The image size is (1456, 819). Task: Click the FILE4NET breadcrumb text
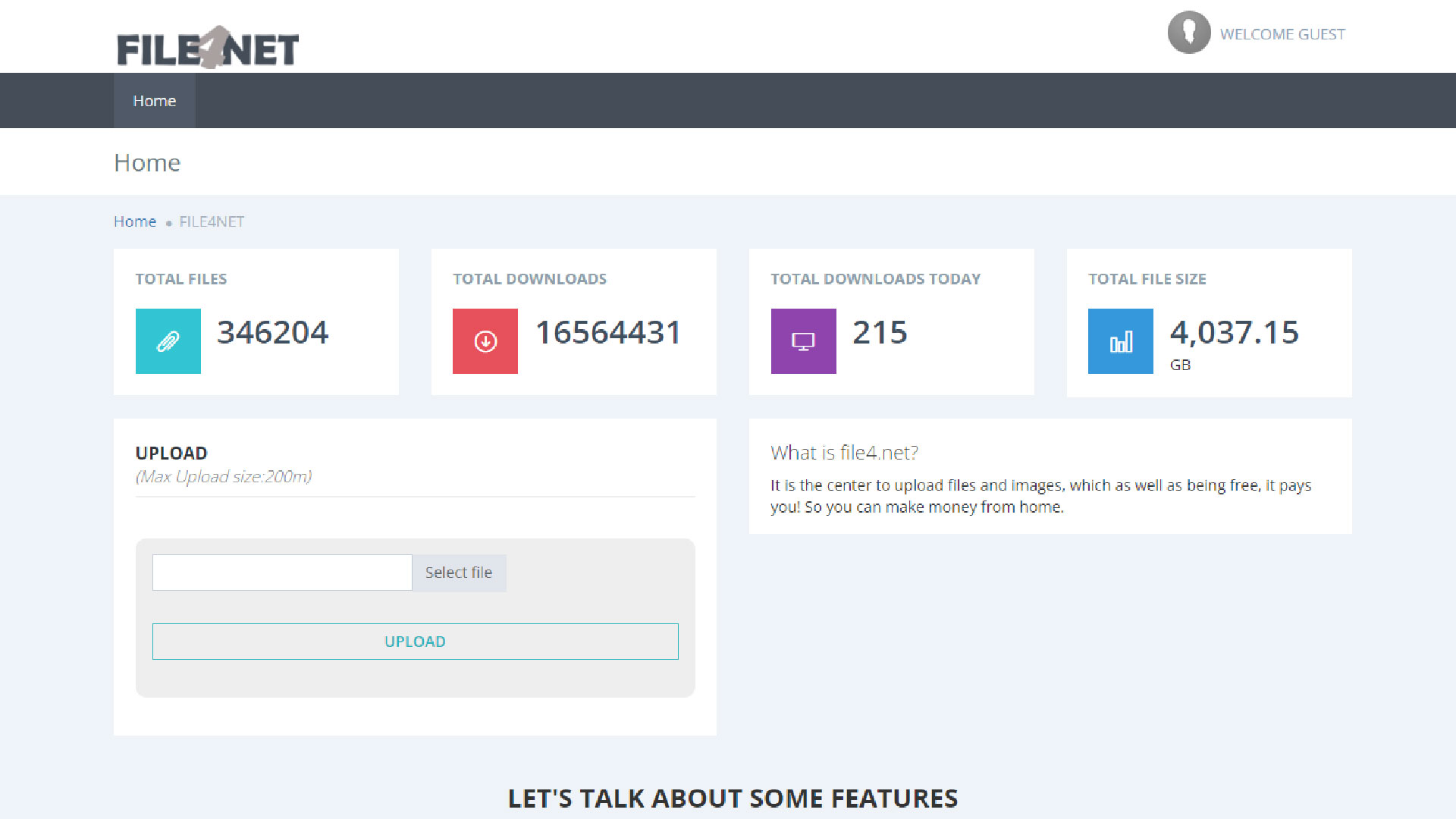pyautogui.click(x=212, y=221)
